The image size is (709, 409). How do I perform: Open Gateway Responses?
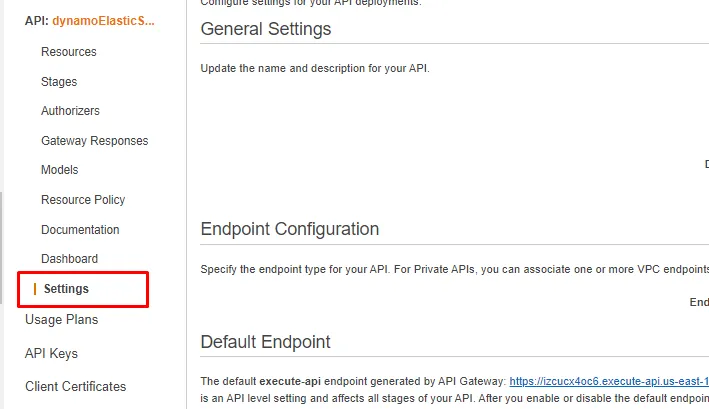coord(95,141)
